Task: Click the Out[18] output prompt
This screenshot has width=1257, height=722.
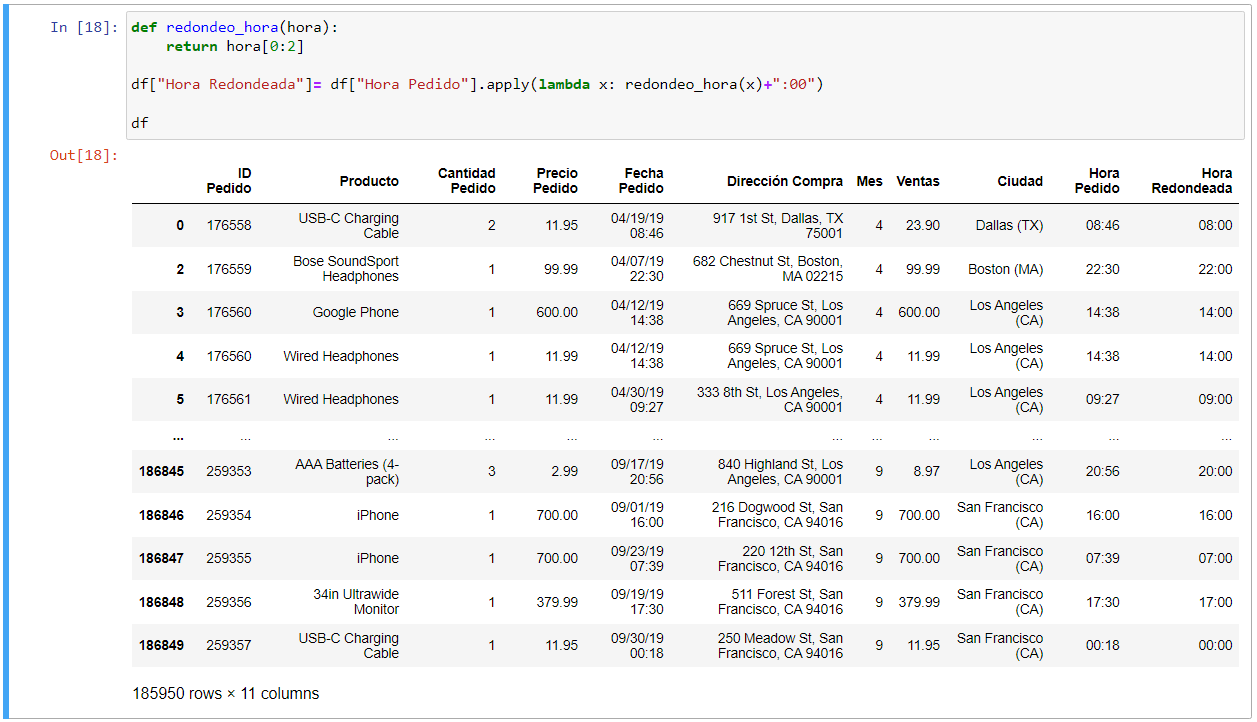Action: click(84, 155)
